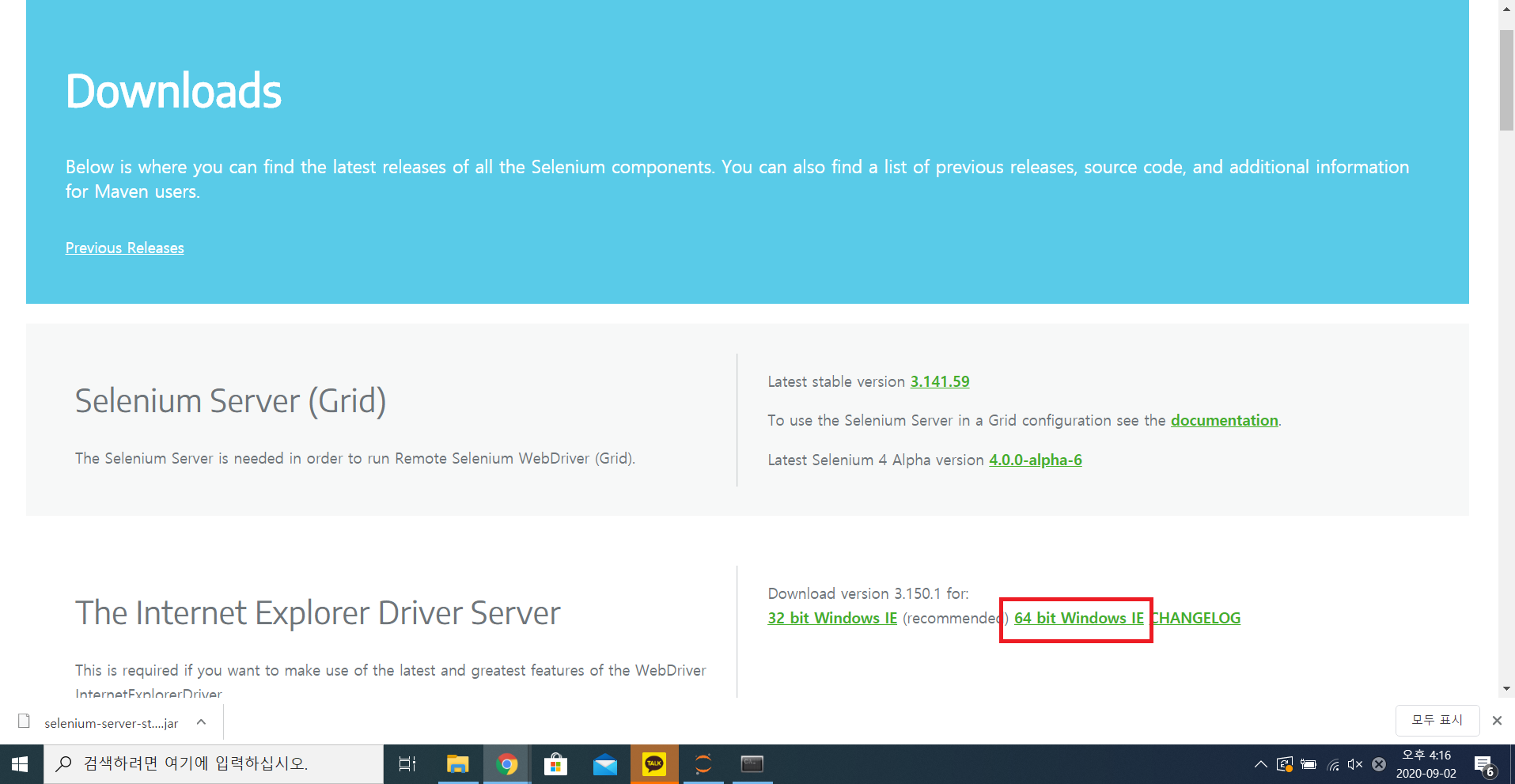Open the Previous Releases link
This screenshot has width=1515, height=784.
click(x=125, y=248)
